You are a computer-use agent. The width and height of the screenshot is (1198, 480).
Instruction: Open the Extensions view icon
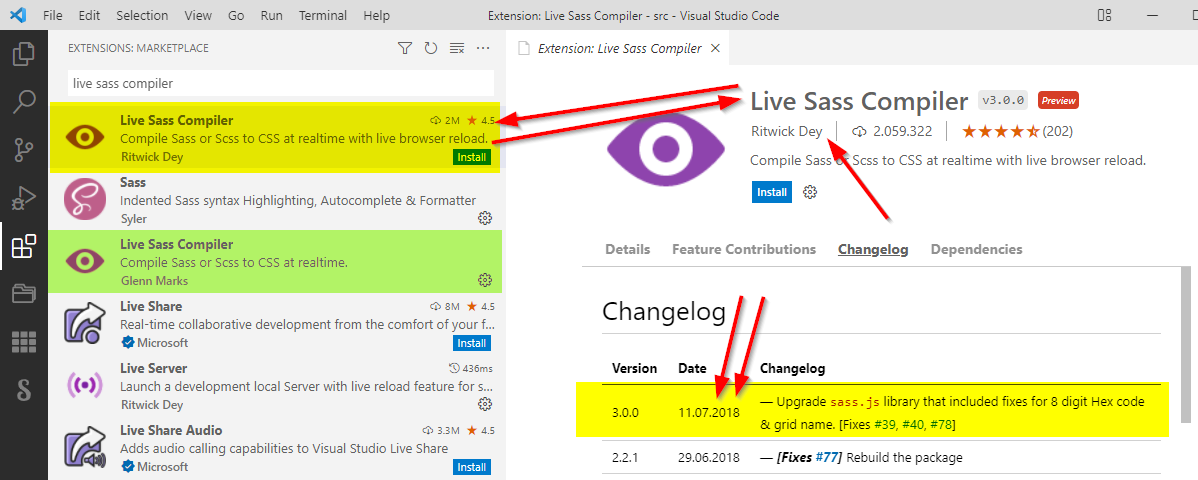pyautogui.click(x=24, y=246)
